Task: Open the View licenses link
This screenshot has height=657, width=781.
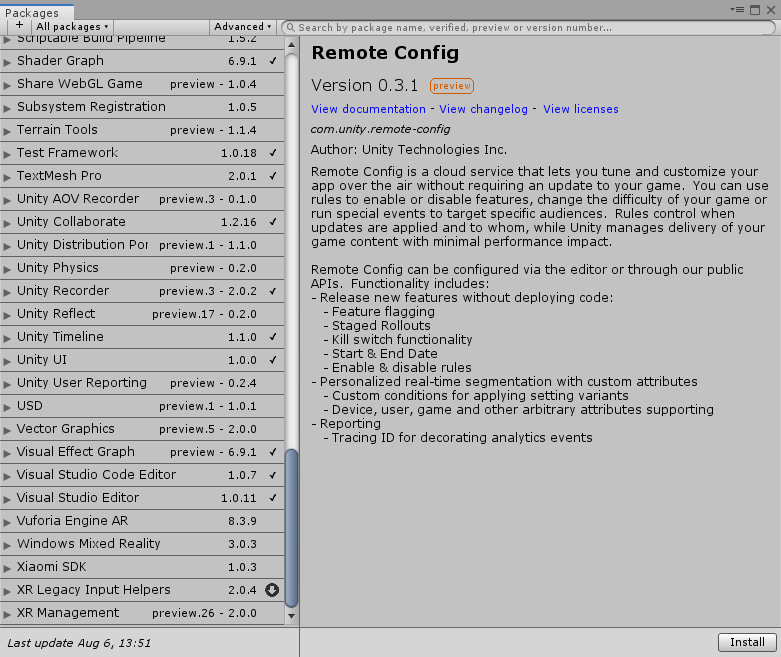Action: click(x=581, y=109)
